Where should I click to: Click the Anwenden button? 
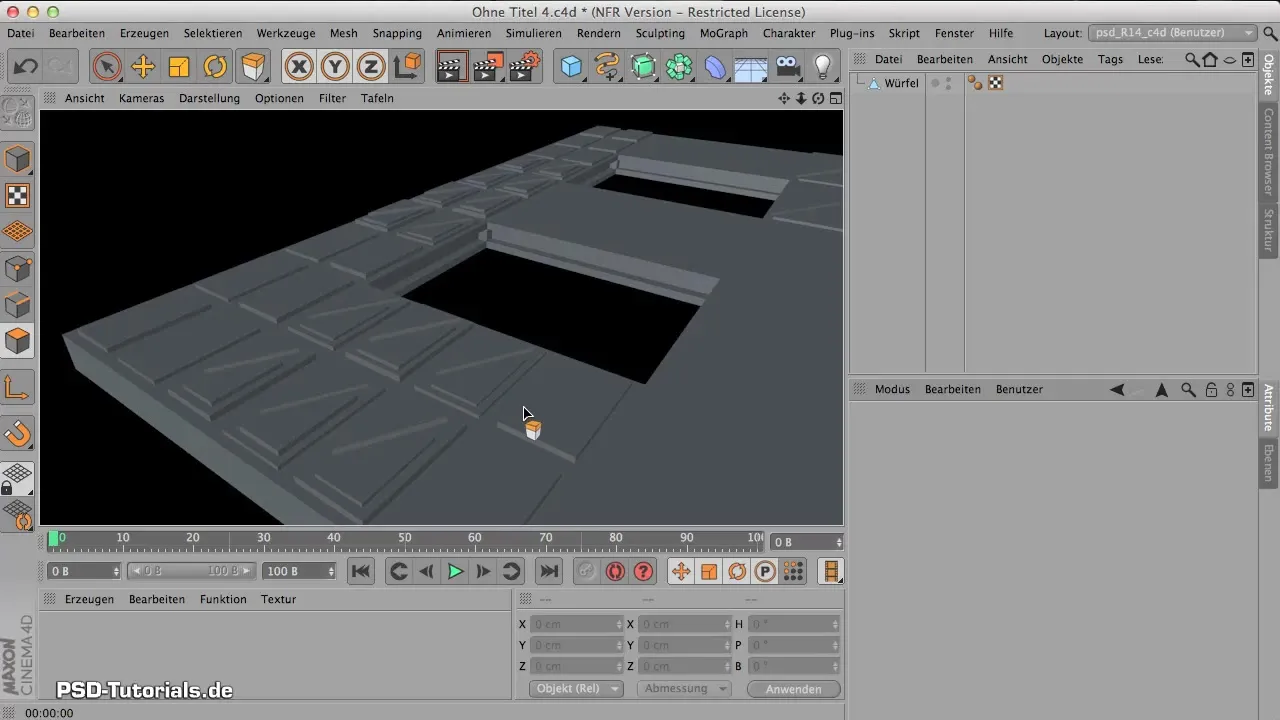[793, 689]
